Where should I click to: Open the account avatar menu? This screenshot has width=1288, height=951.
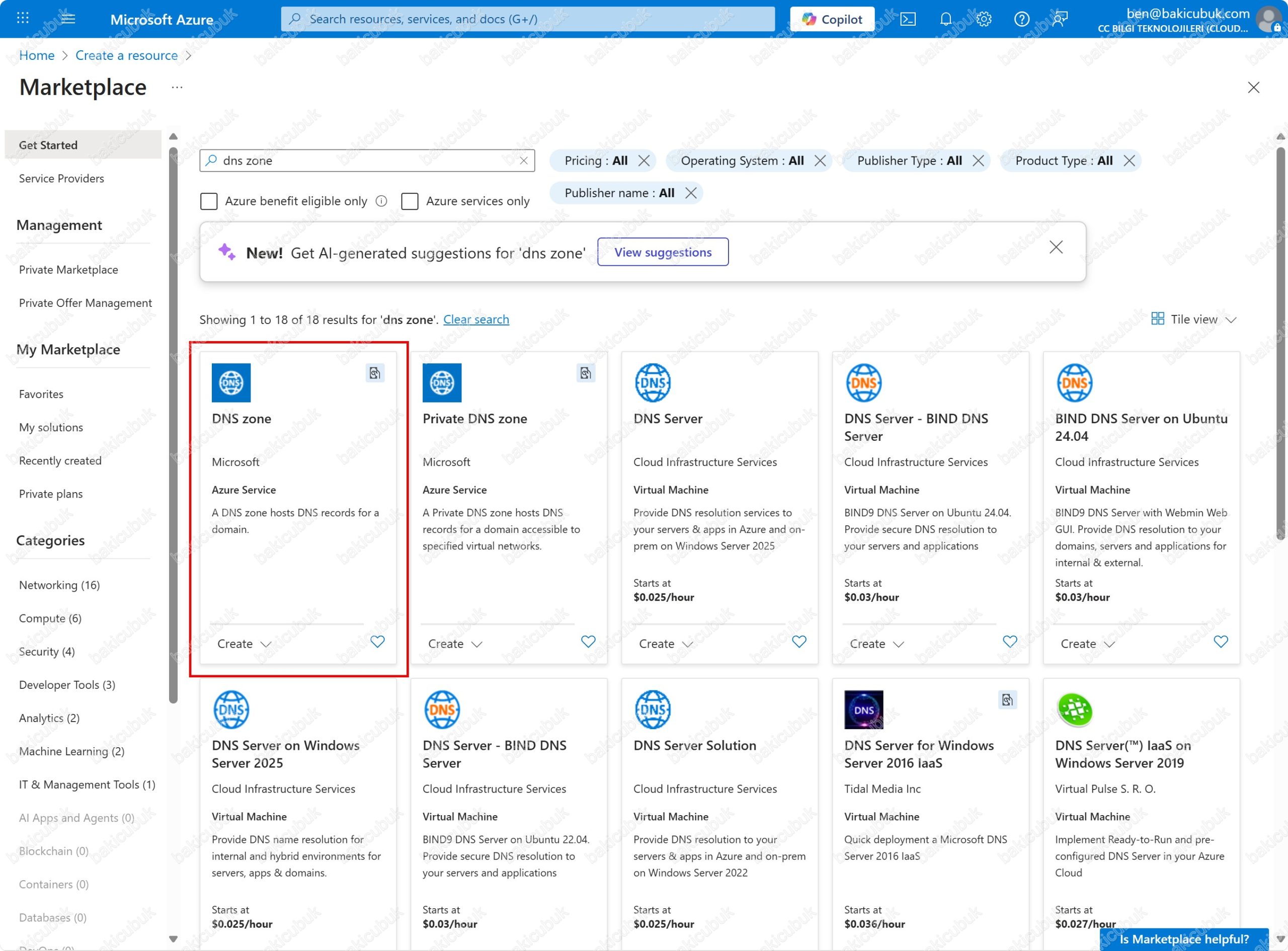coord(1268,20)
